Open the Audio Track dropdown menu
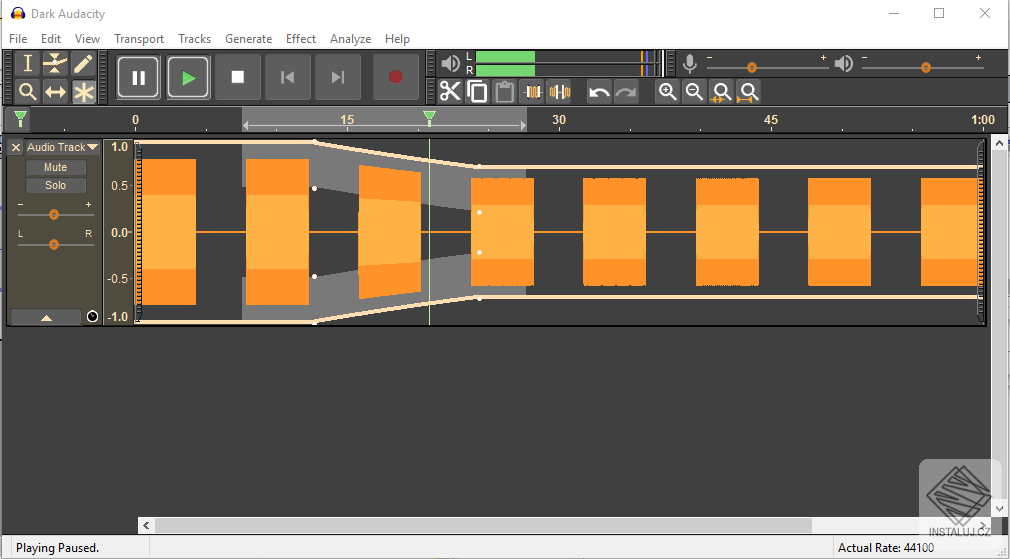This screenshot has height=559, width=1010. click(x=62, y=147)
